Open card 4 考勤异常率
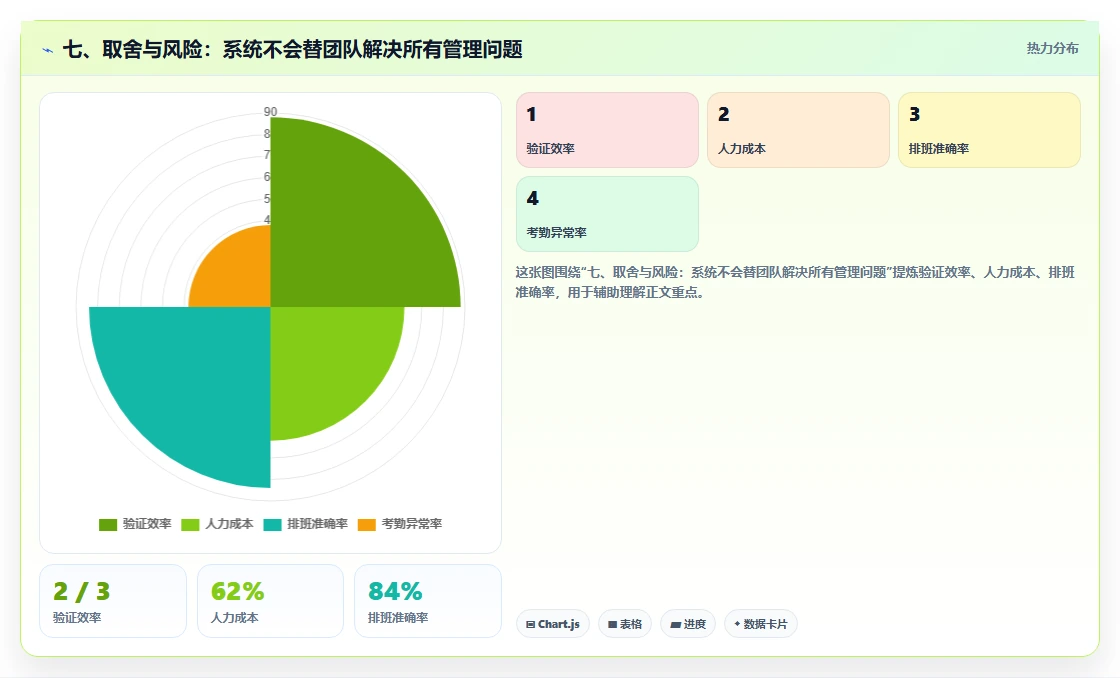The image size is (1120, 678). 607,214
